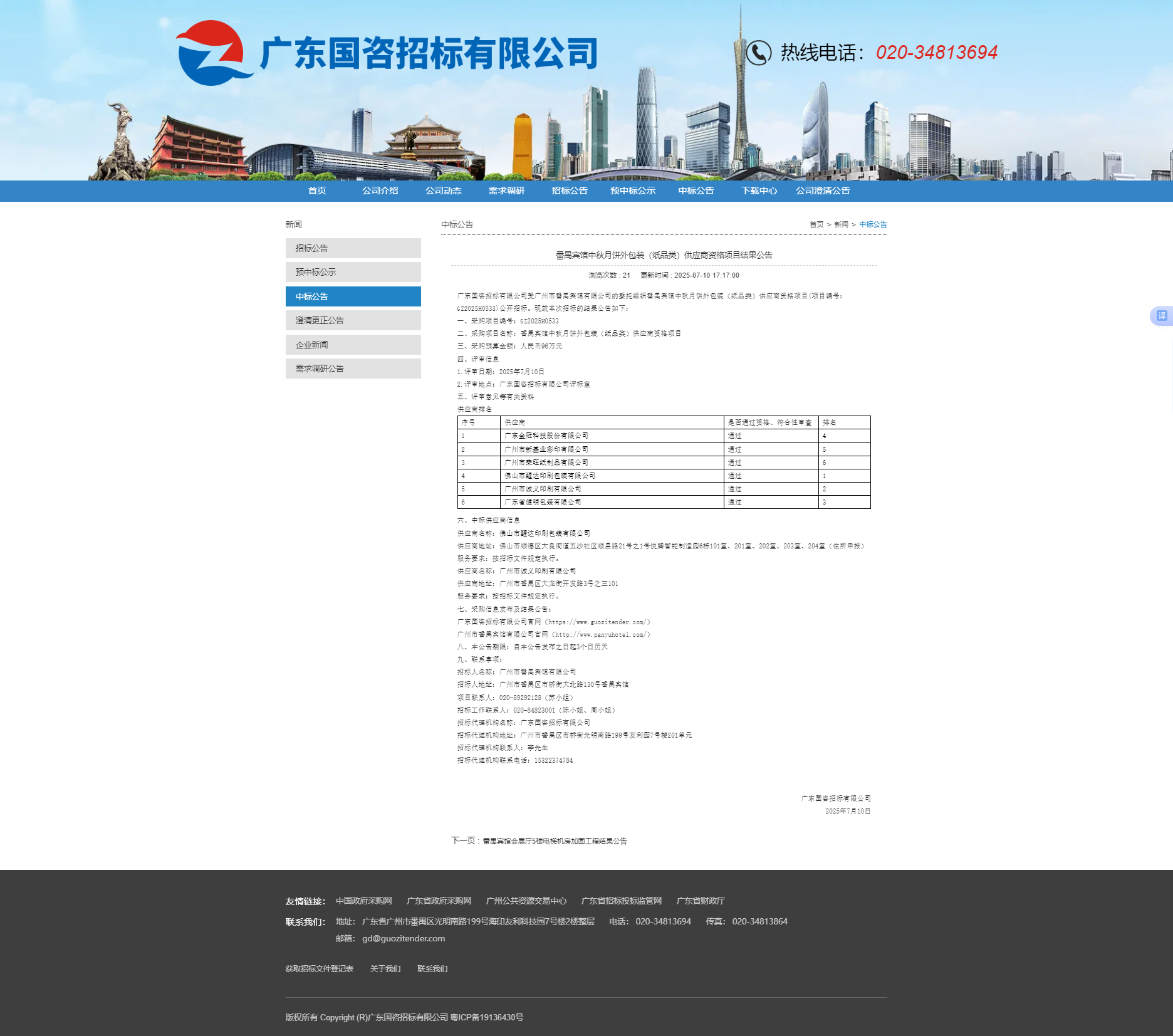The width and height of the screenshot is (1173, 1036).
Task: Open 下载中心 in navigation bar
Action: pos(759,191)
